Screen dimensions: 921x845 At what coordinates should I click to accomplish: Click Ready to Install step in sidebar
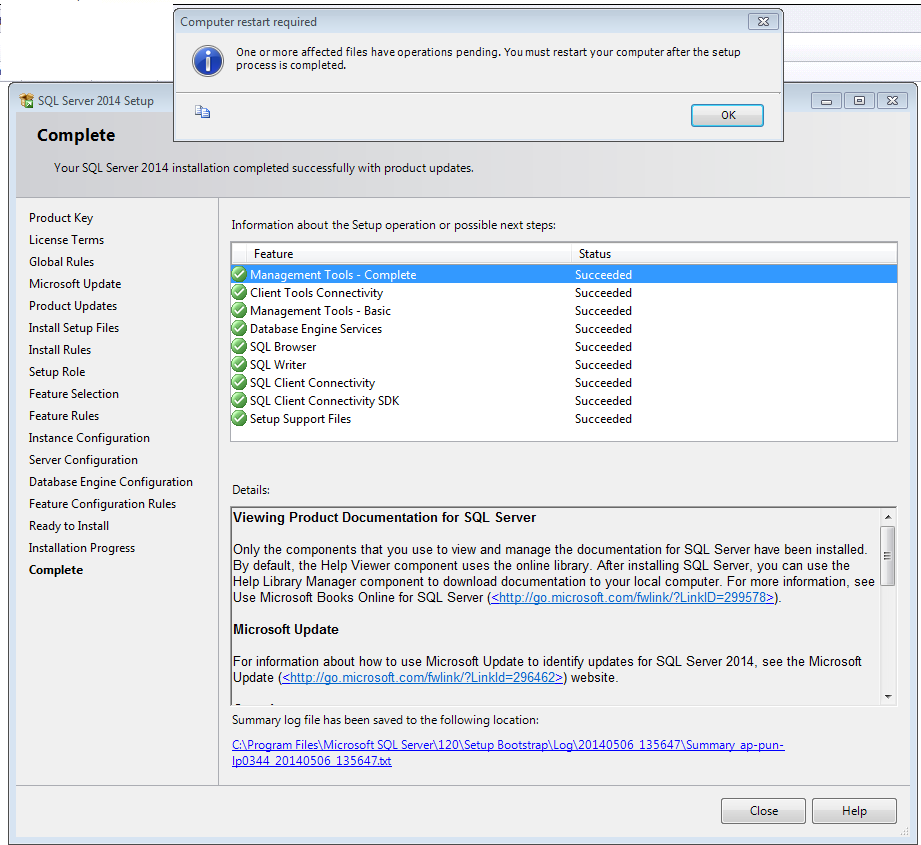[69, 526]
